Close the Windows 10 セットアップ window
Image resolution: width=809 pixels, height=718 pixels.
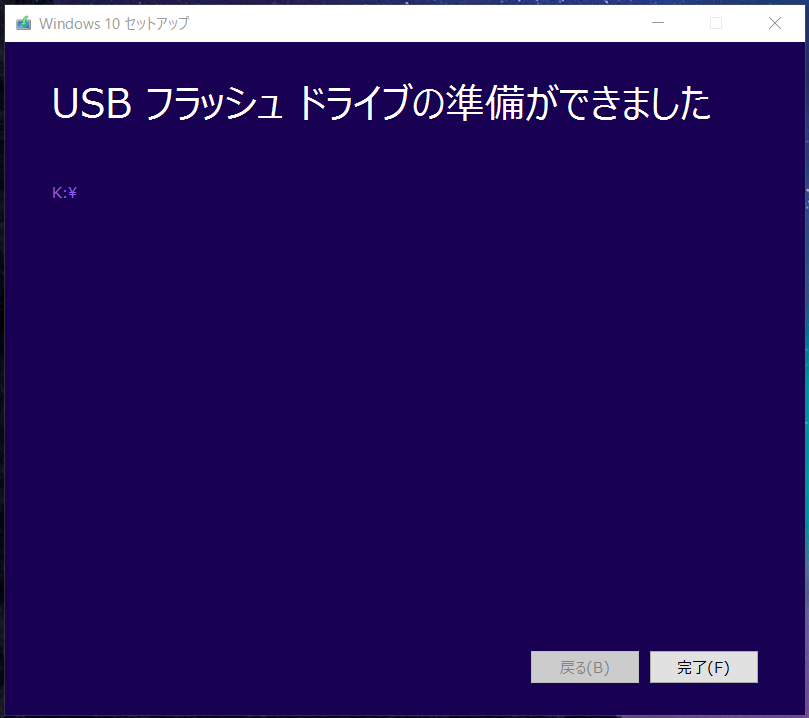point(774,23)
